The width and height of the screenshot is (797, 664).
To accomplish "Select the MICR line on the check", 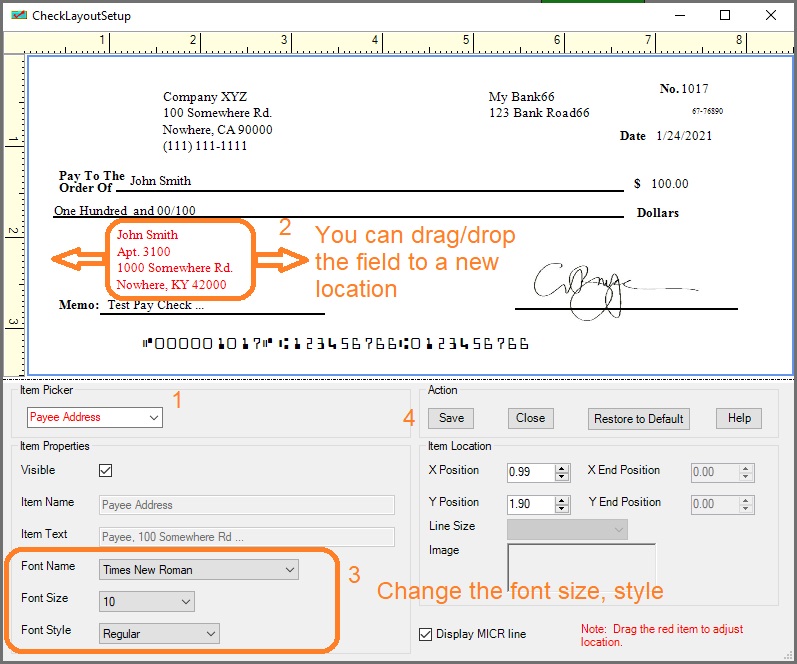I will [337, 344].
